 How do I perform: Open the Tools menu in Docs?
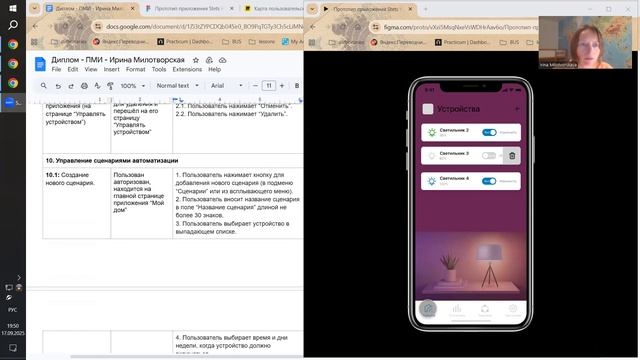pos(159,69)
